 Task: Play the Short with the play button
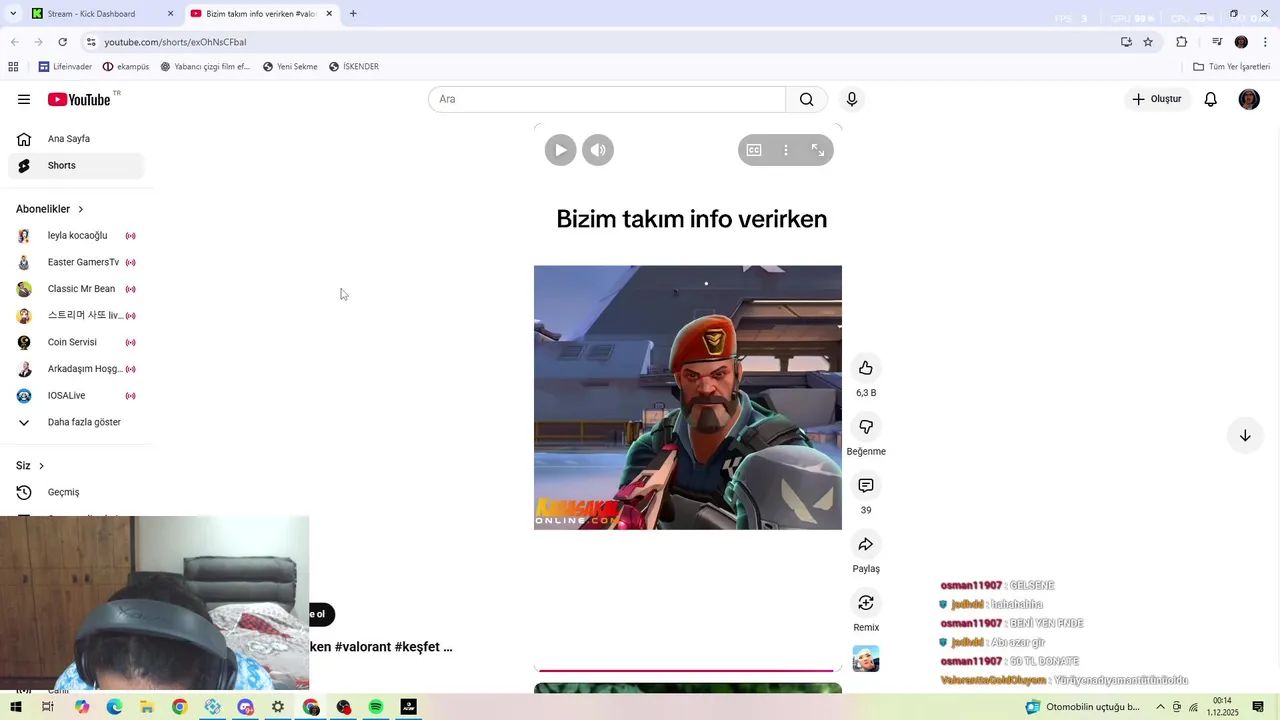coord(561,150)
